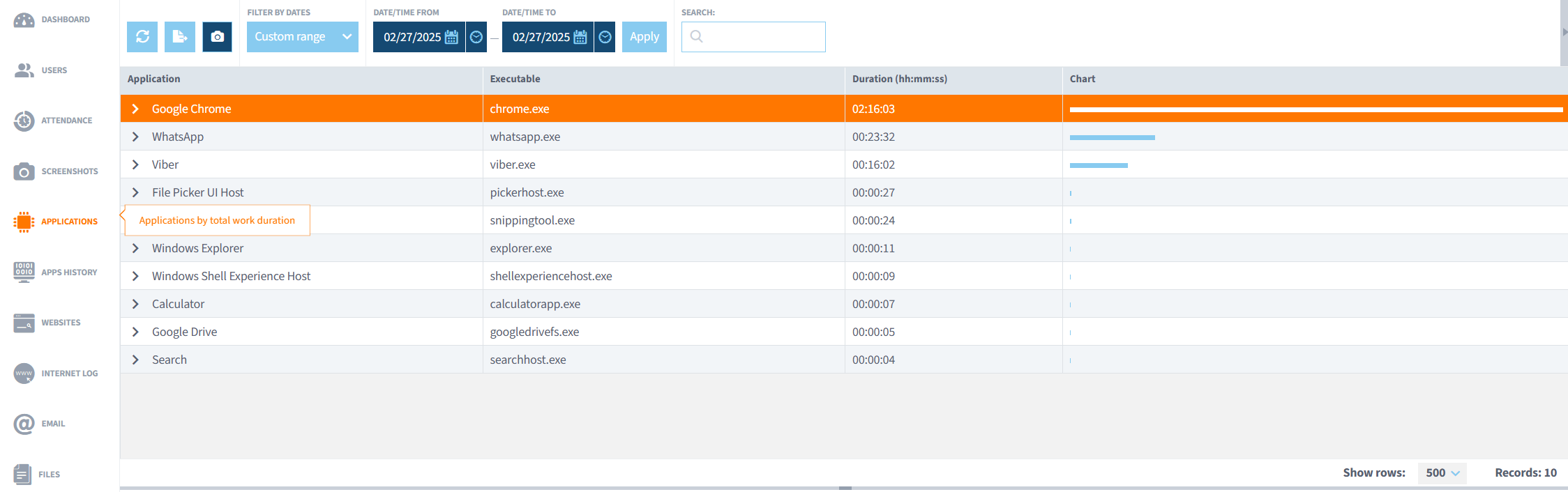Open Internet Log from sidebar
This screenshot has height=492, width=1568.
56,374
